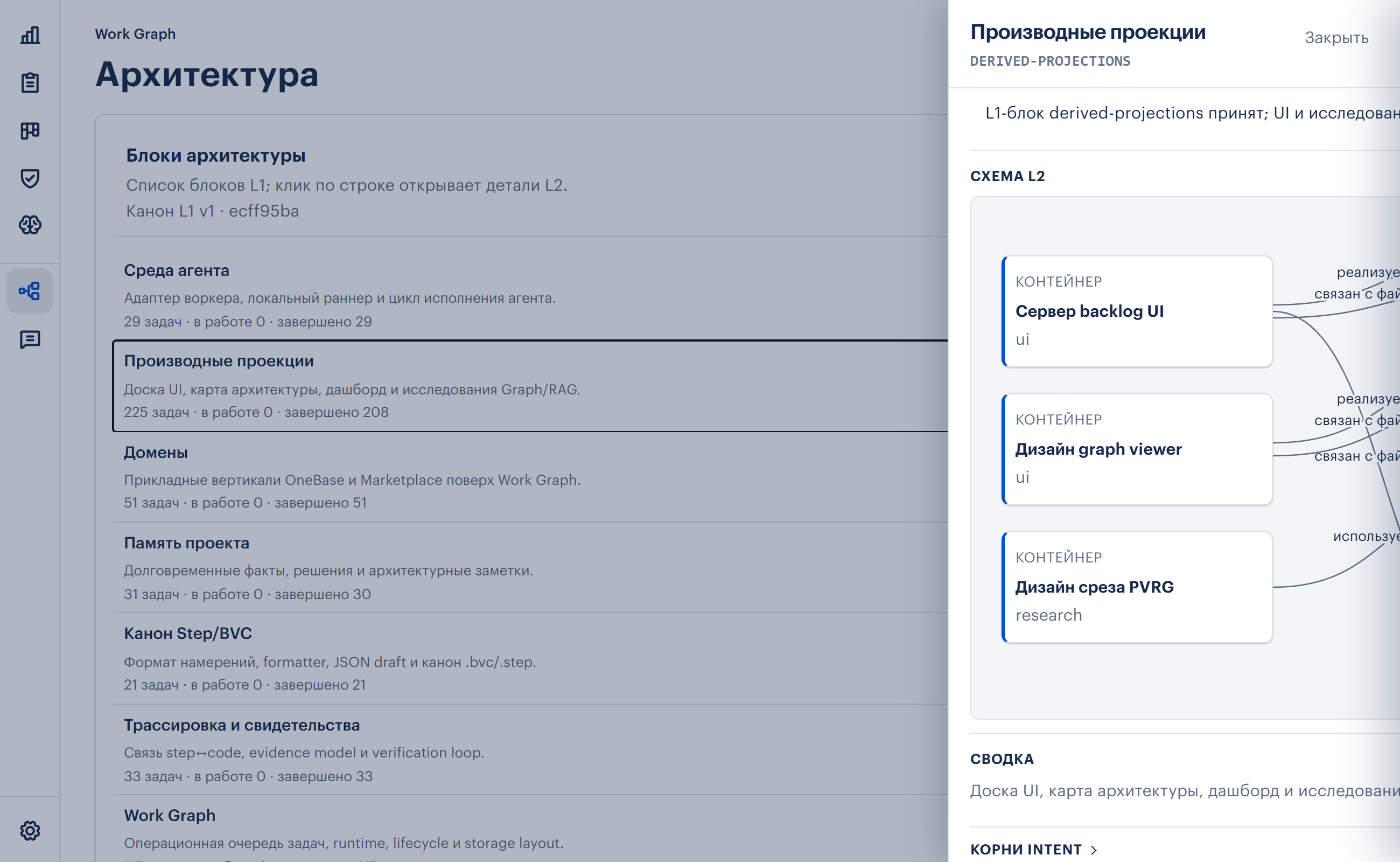Click the 'используе' edge label in schema
Image resolution: width=1400 pixels, height=862 pixels.
[x=1367, y=536]
